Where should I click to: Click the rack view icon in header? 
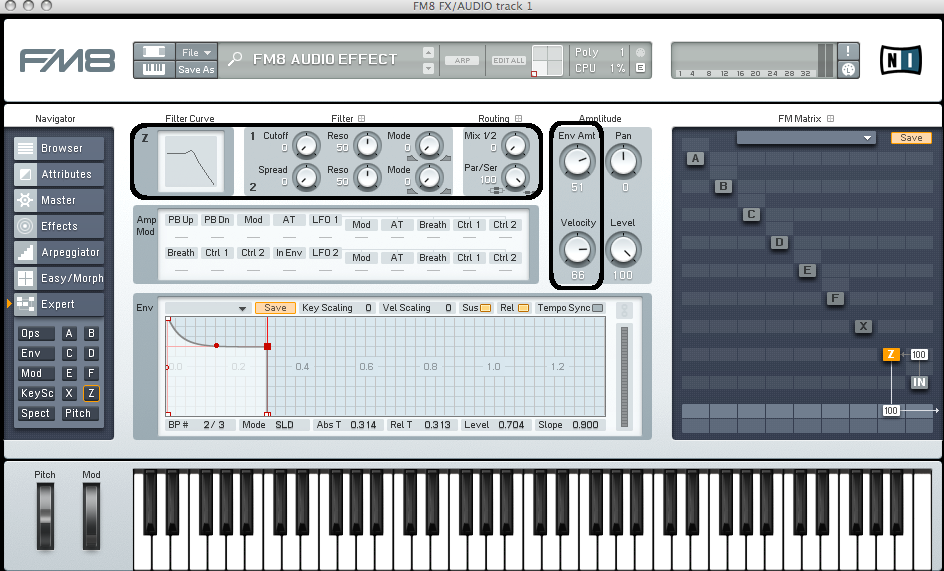coord(154,51)
